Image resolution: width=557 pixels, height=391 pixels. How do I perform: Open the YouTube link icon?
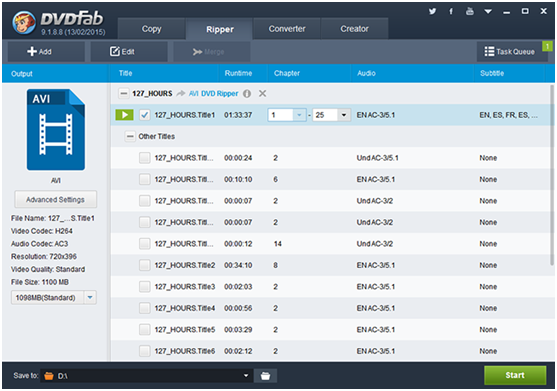point(470,11)
